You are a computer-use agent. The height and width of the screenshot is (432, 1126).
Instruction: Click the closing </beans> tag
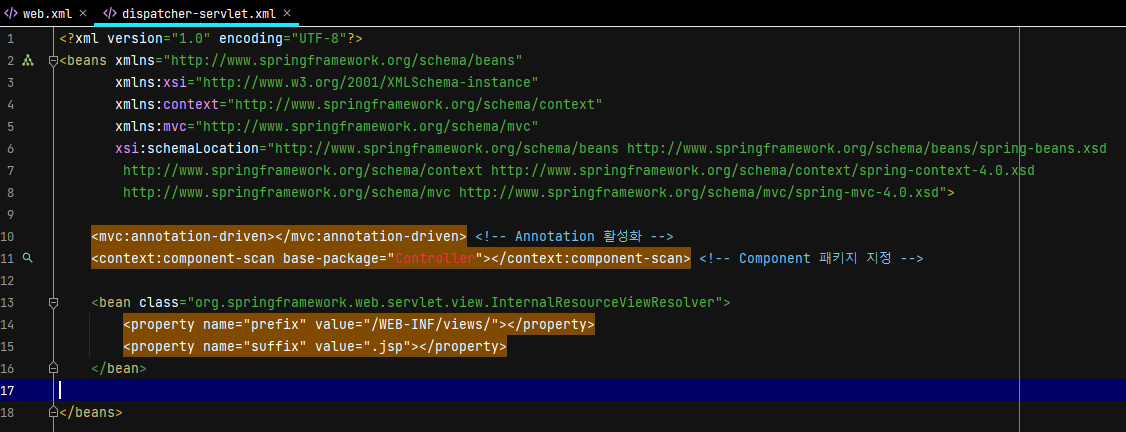pyautogui.click(x=90, y=413)
